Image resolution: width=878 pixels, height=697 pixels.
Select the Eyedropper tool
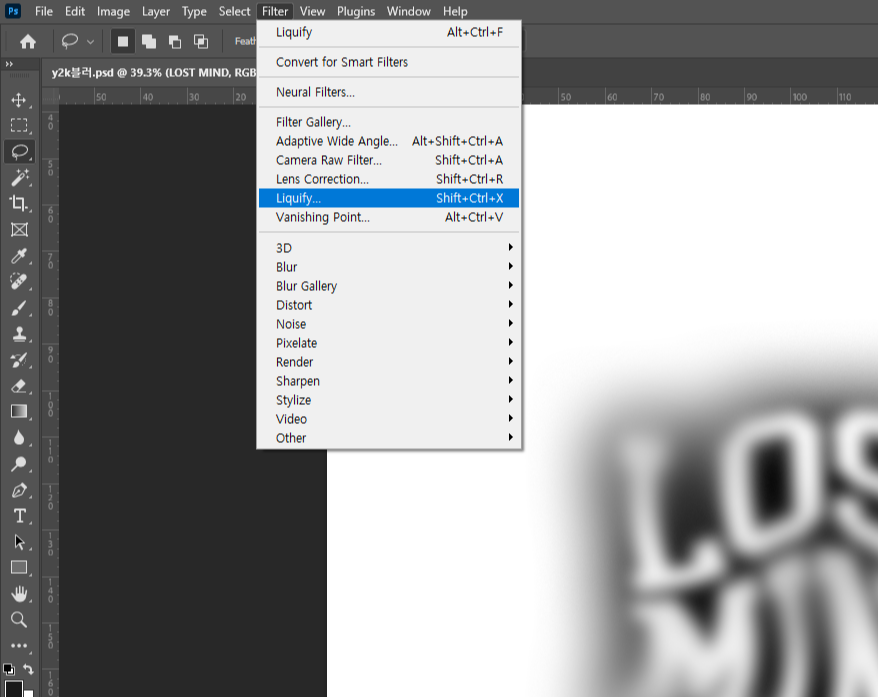point(19,256)
